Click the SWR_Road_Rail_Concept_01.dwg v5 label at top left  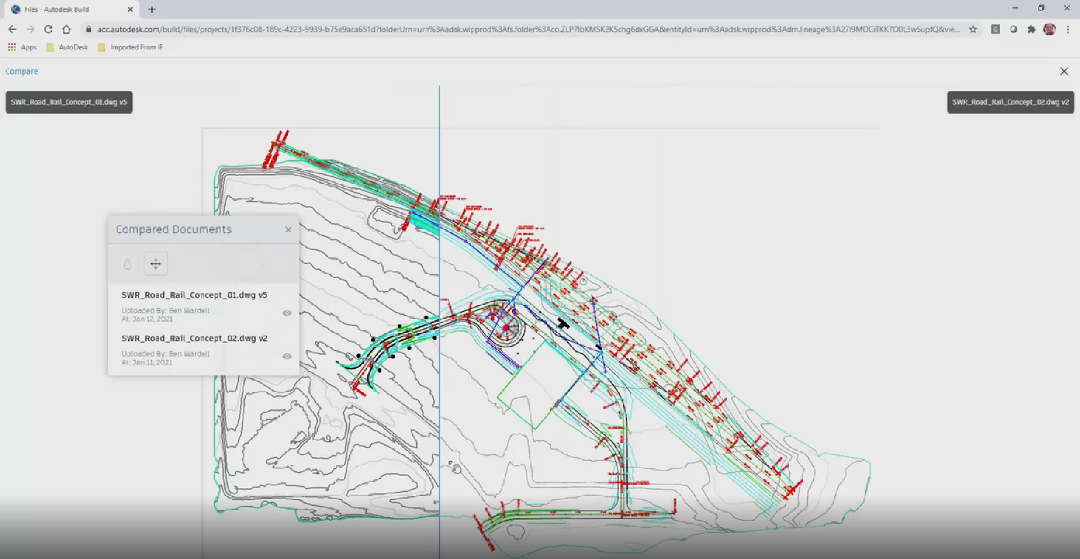69,102
